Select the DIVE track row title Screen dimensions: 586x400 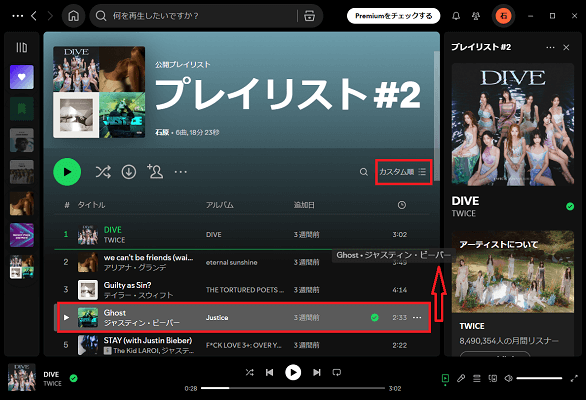112,230
